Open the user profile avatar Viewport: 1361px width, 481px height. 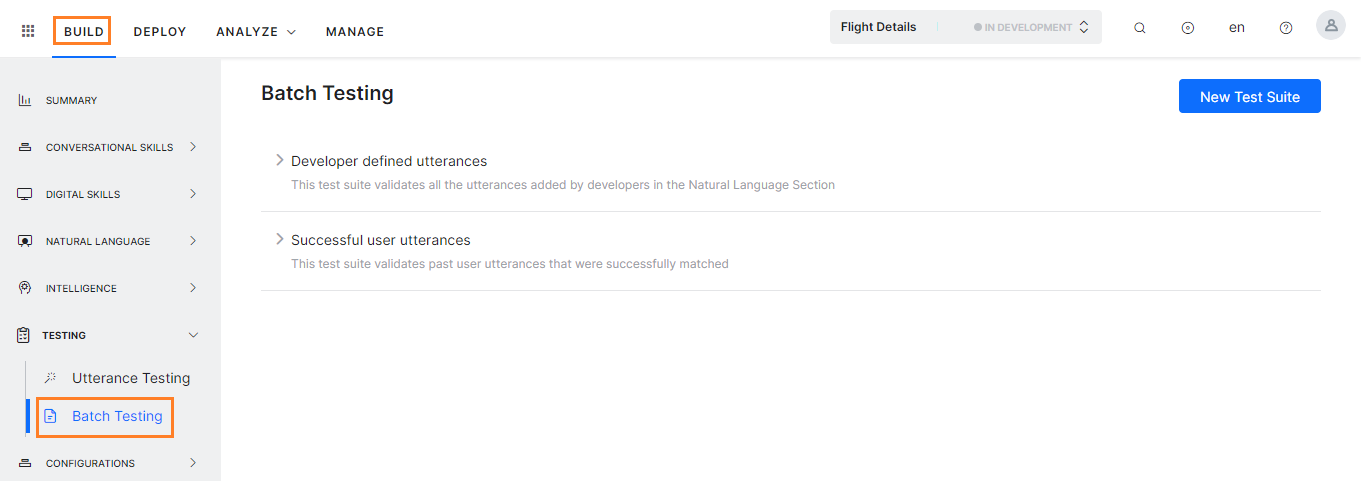tap(1331, 26)
